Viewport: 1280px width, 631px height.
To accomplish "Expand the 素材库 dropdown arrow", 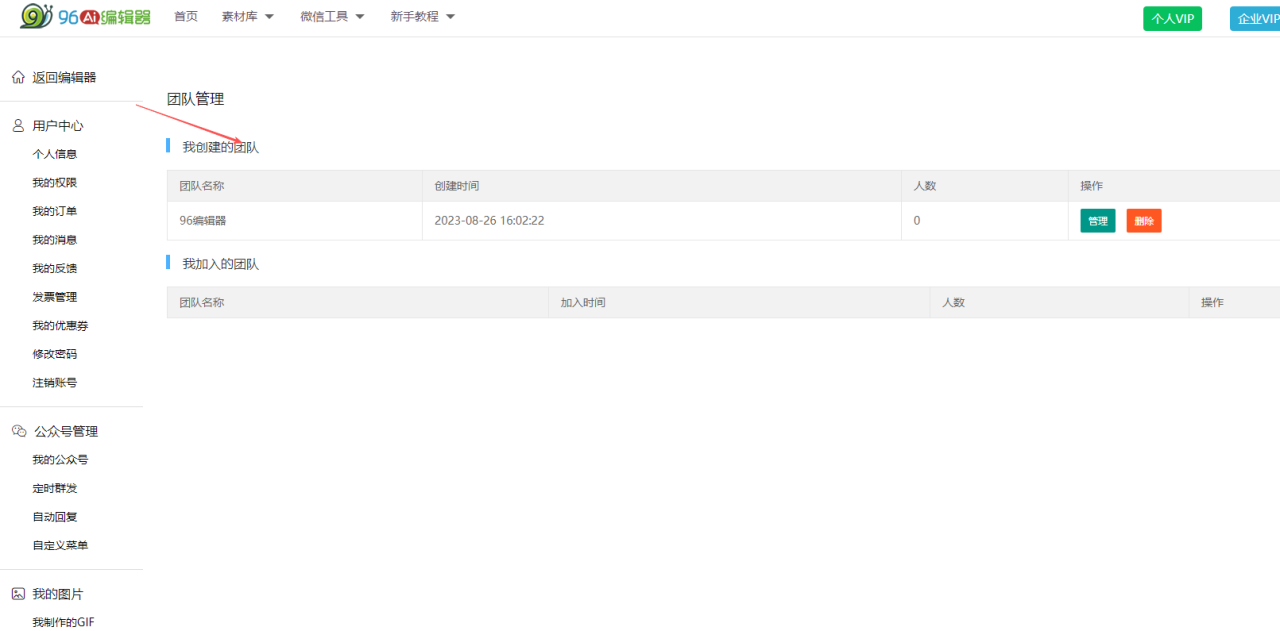I will pyautogui.click(x=269, y=17).
